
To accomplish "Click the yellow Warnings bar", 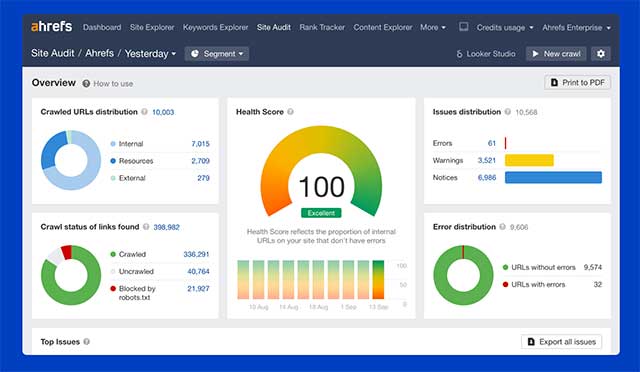I will (529, 160).
